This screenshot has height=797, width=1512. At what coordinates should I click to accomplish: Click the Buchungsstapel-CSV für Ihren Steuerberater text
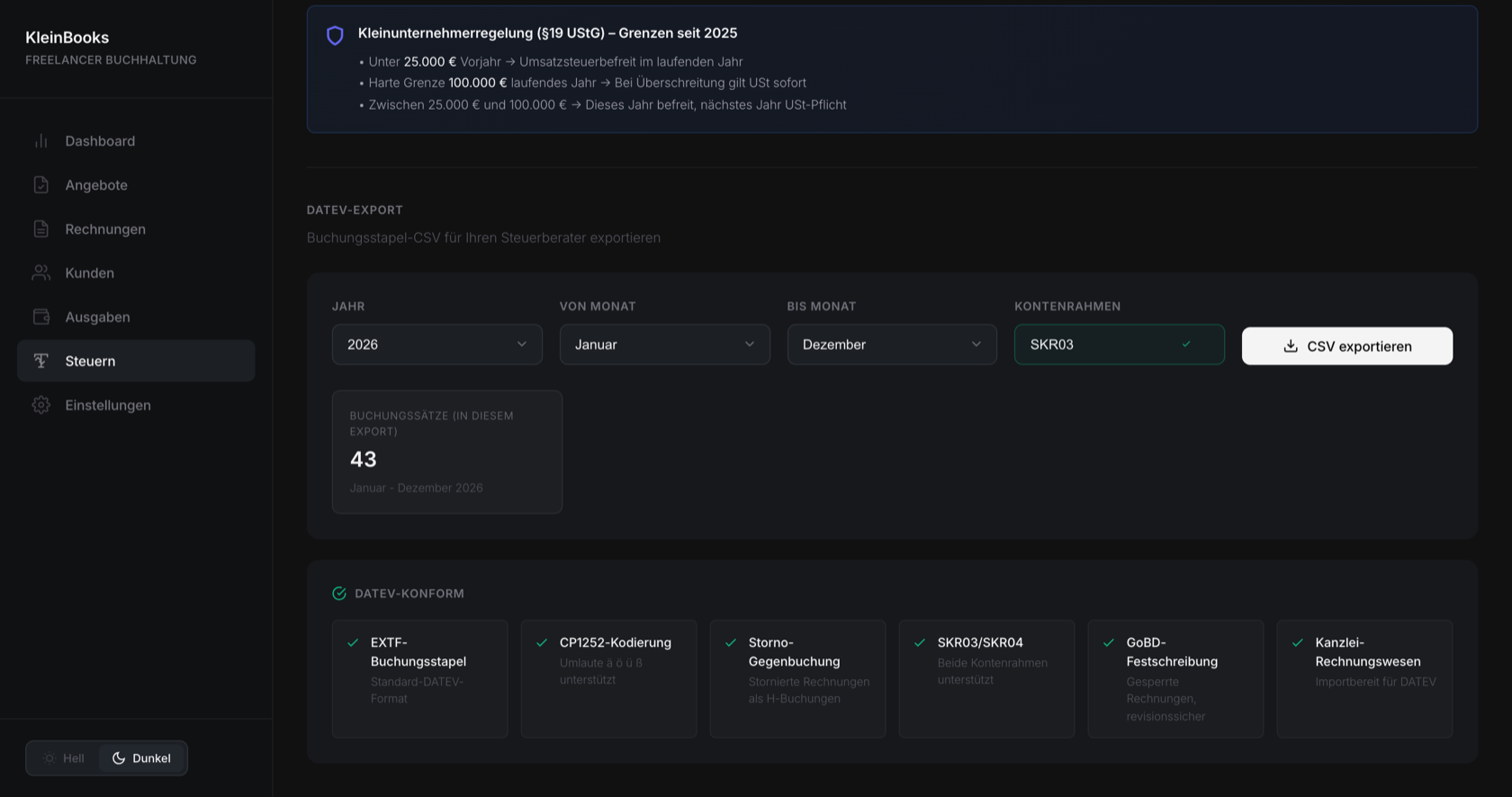483,237
